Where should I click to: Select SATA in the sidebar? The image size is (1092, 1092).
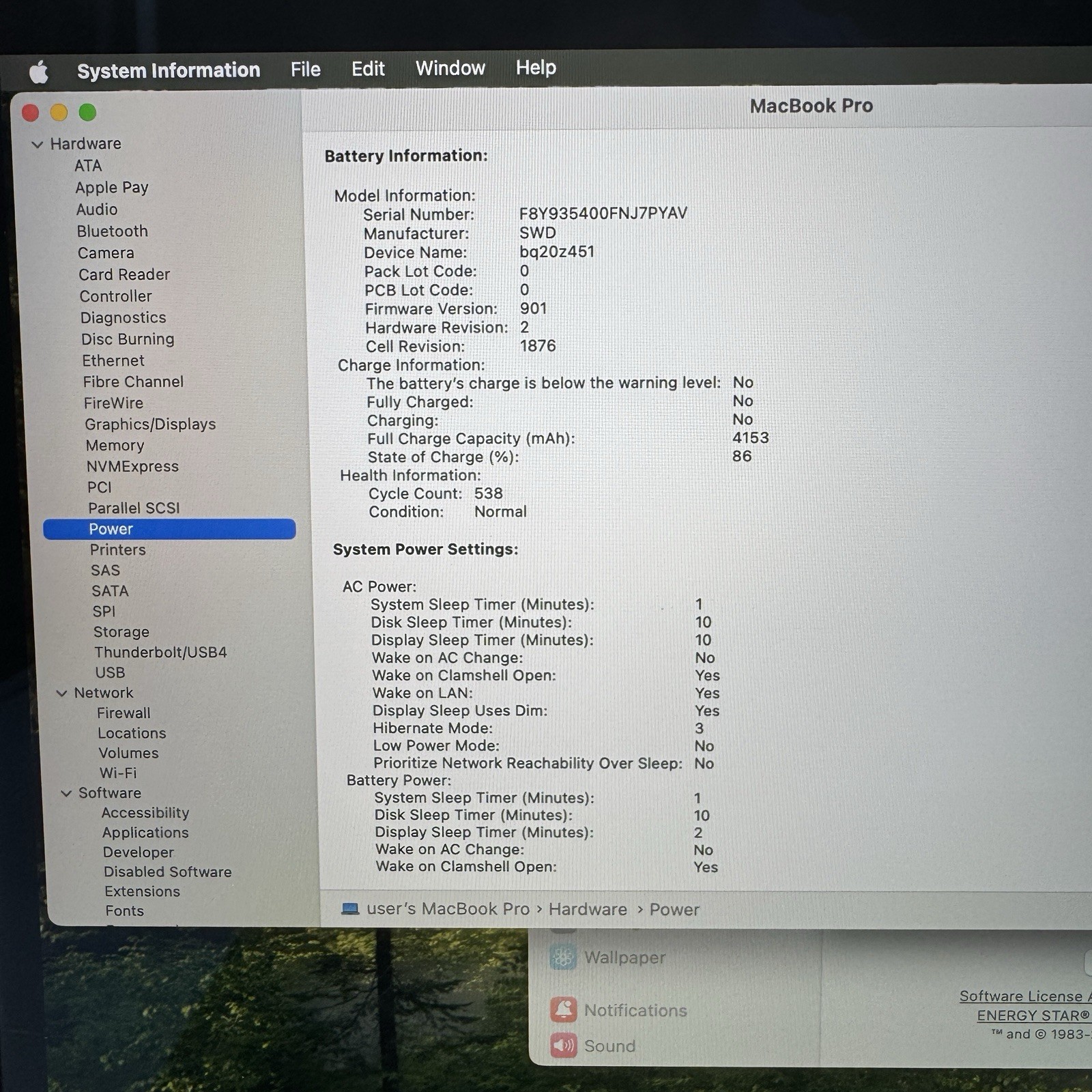pyautogui.click(x=110, y=591)
